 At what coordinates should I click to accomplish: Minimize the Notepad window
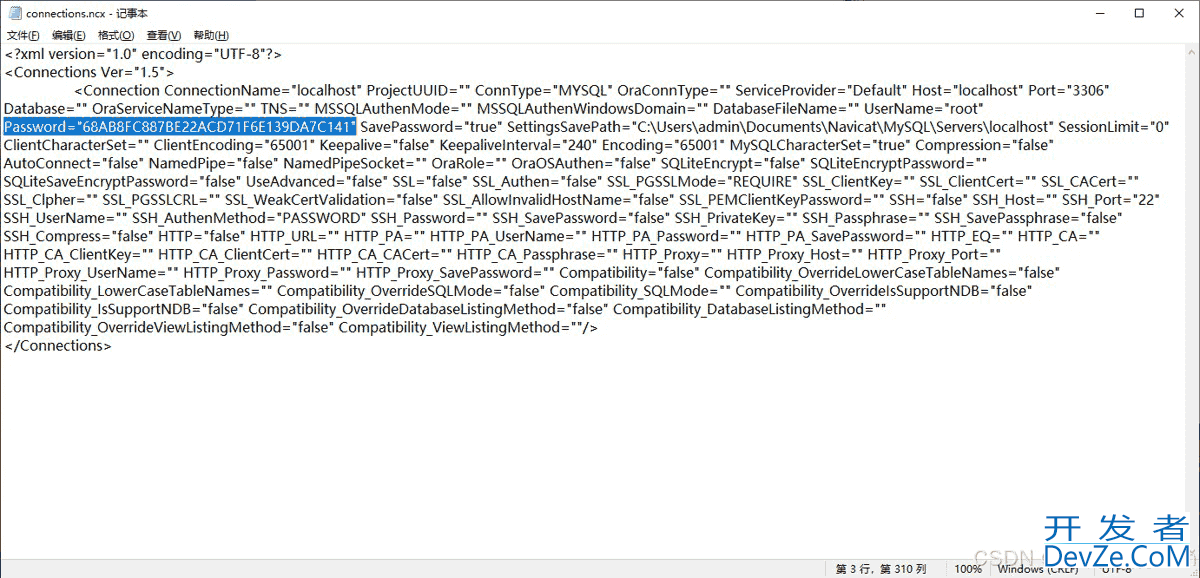point(1093,13)
